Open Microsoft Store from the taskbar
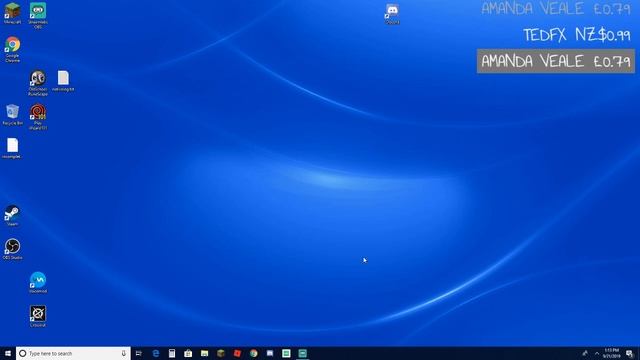The height and width of the screenshot is (360, 640). [188, 353]
